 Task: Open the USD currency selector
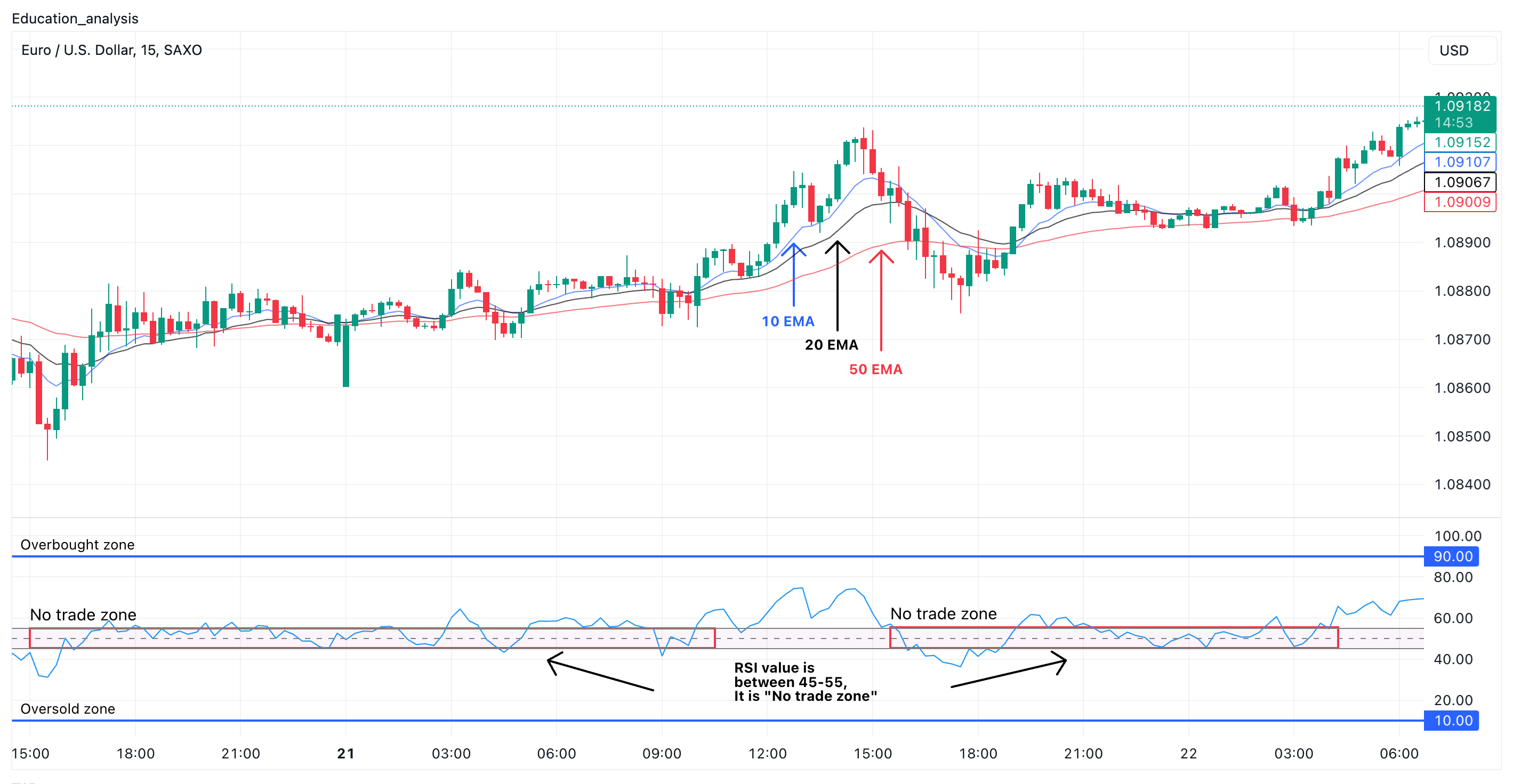[1453, 51]
